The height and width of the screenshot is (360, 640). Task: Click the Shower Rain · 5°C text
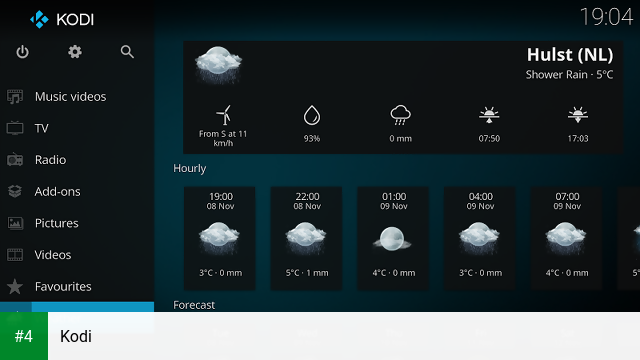point(569,75)
